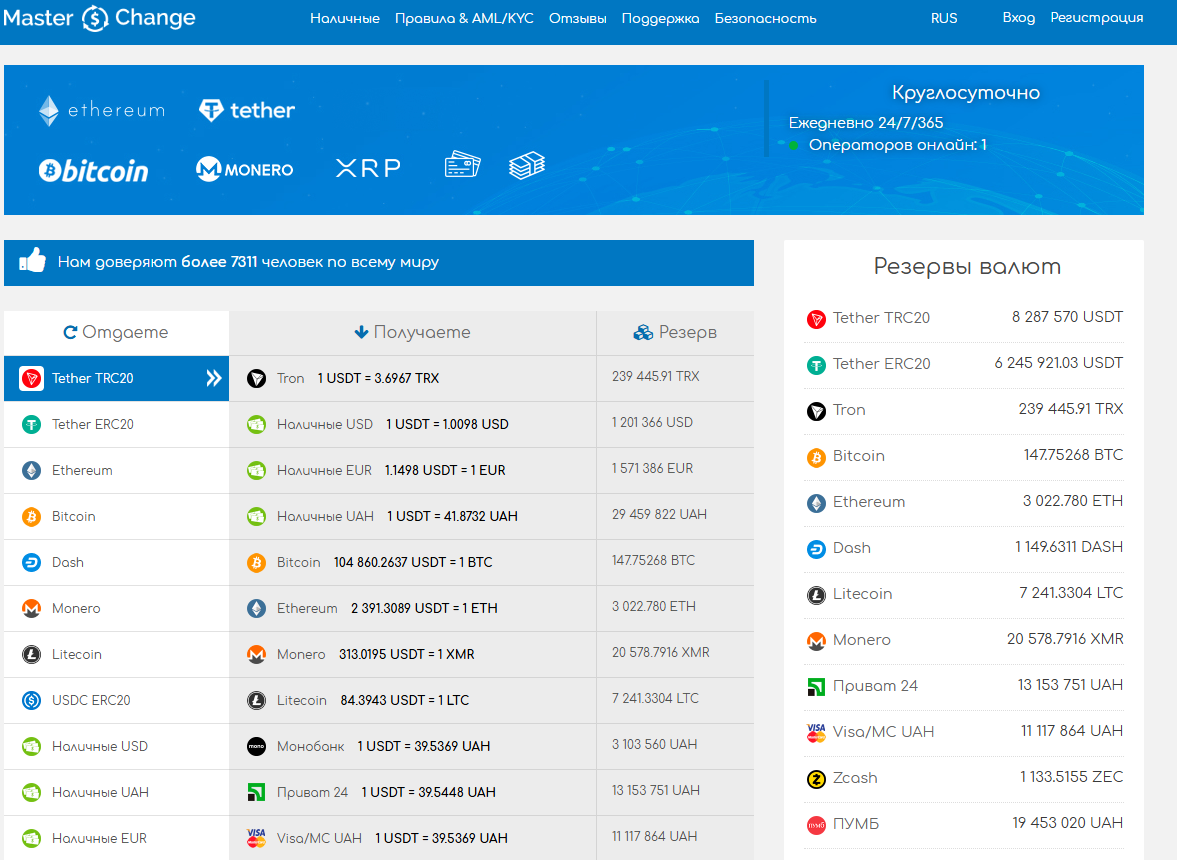Click the Master Change logo

(x=99, y=18)
